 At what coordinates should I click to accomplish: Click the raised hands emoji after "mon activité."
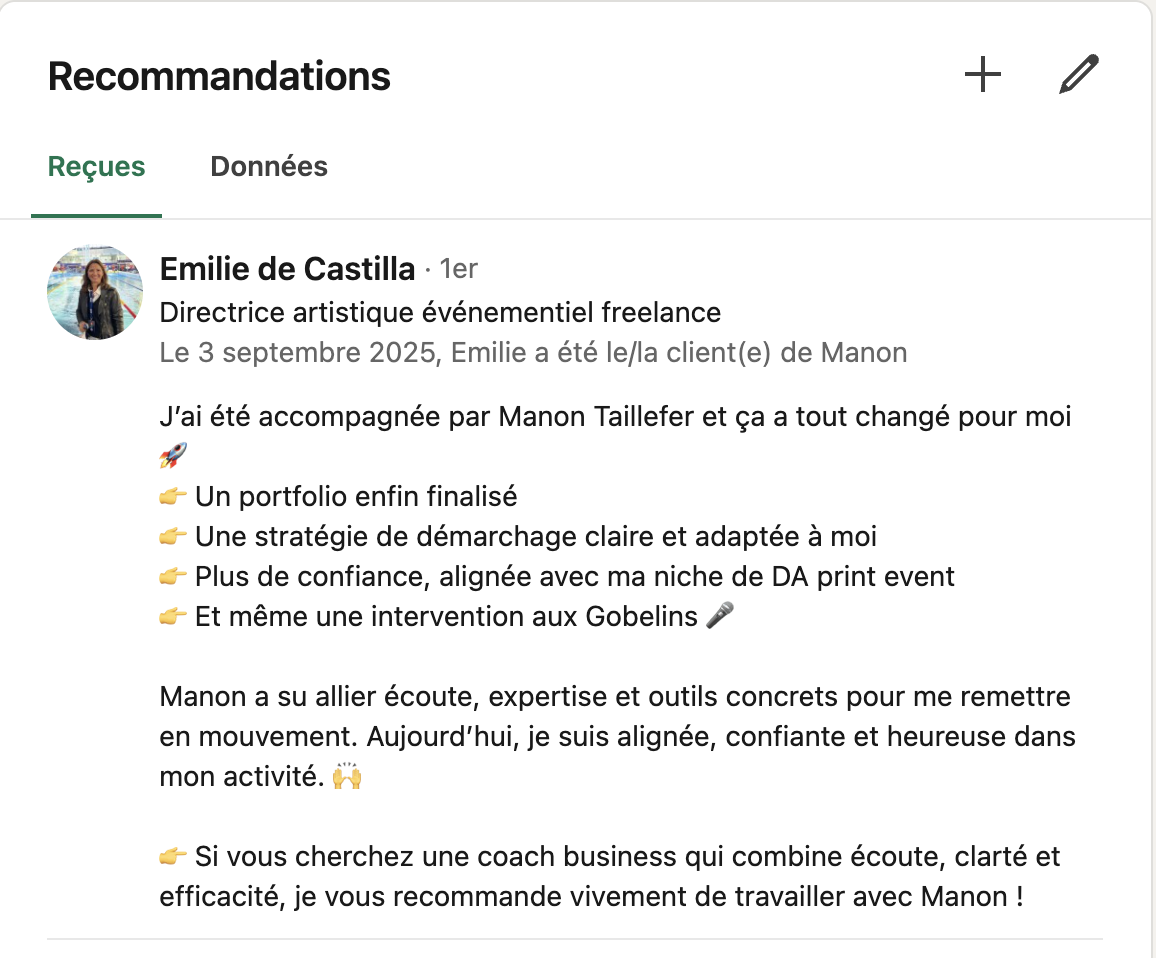pos(346,777)
